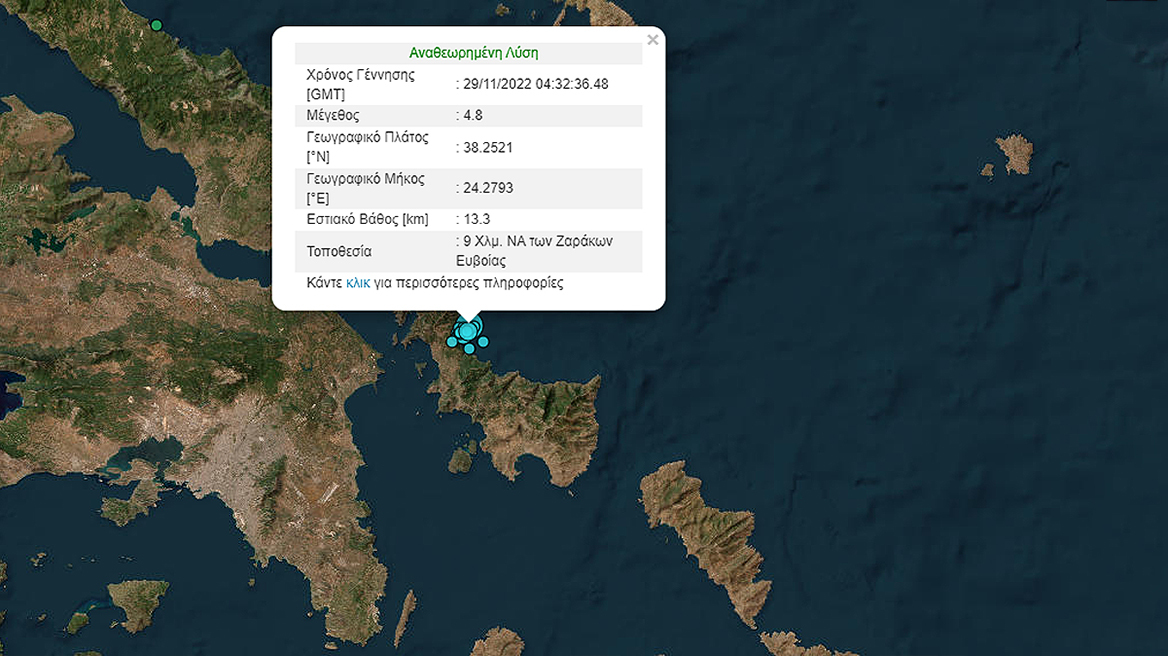Click the large central cyan earthquake marker

[x=467, y=331]
